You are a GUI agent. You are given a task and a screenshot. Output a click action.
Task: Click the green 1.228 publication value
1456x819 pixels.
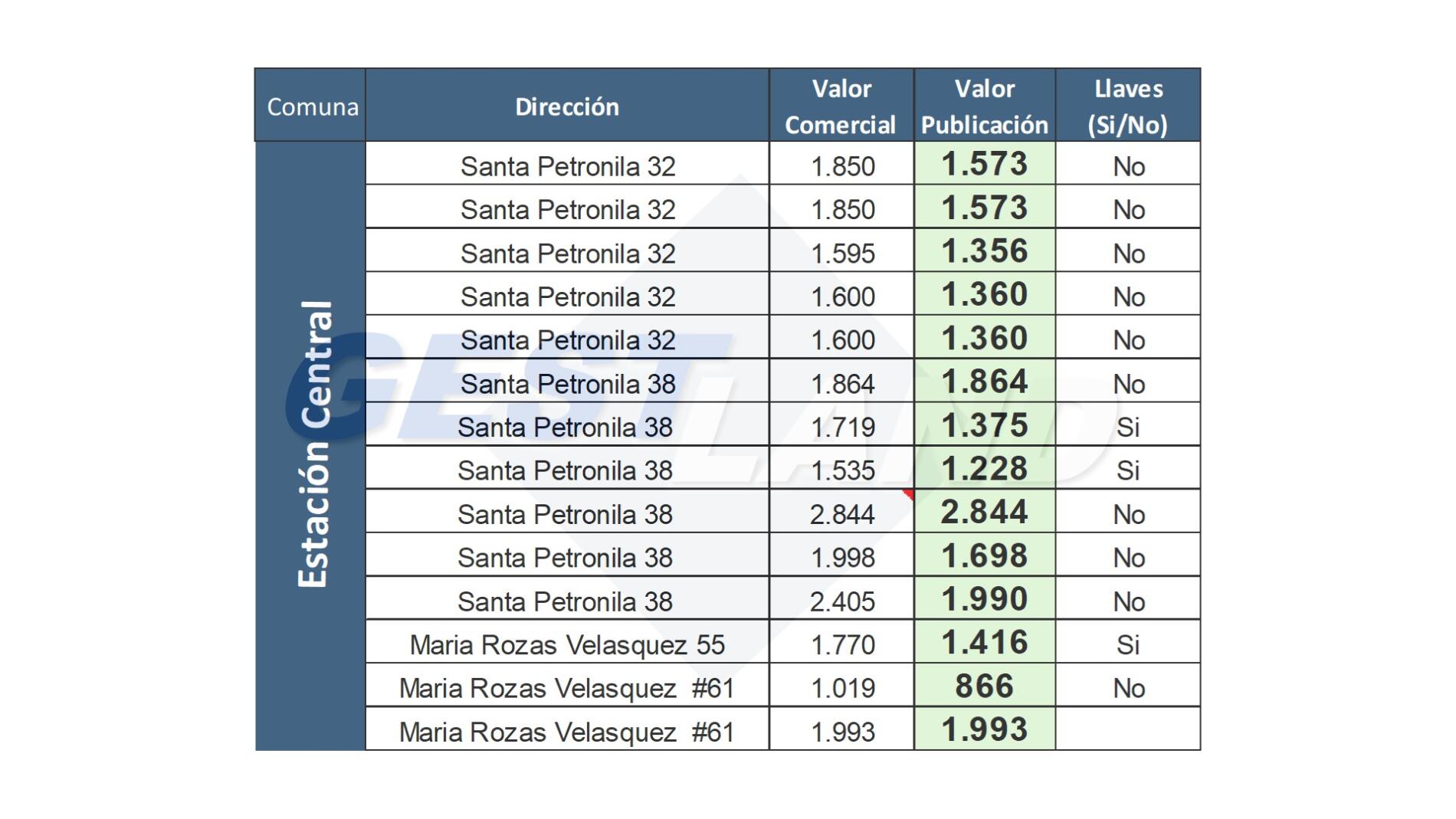pos(984,469)
